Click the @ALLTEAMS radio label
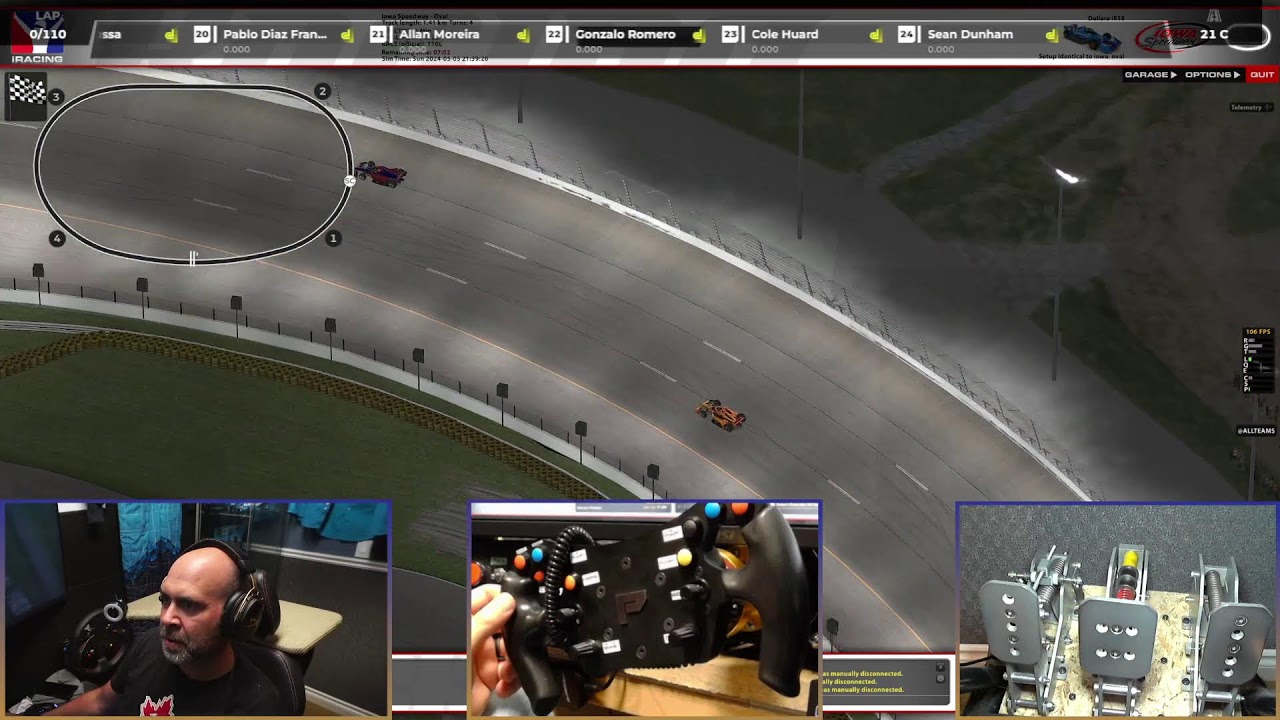Image resolution: width=1280 pixels, height=720 pixels. point(1256,431)
